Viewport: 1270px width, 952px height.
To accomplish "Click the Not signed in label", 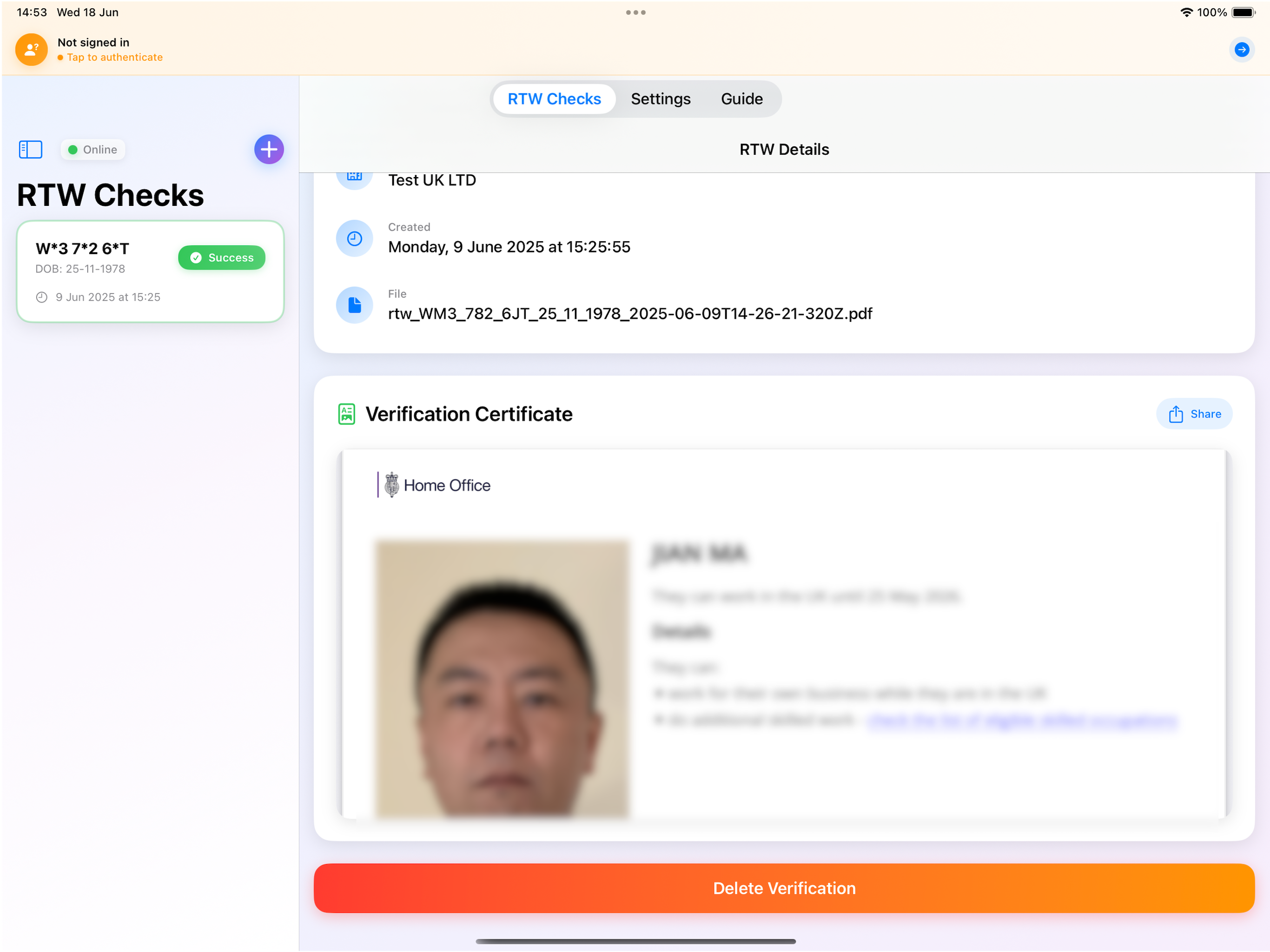I will tap(93, 42).
